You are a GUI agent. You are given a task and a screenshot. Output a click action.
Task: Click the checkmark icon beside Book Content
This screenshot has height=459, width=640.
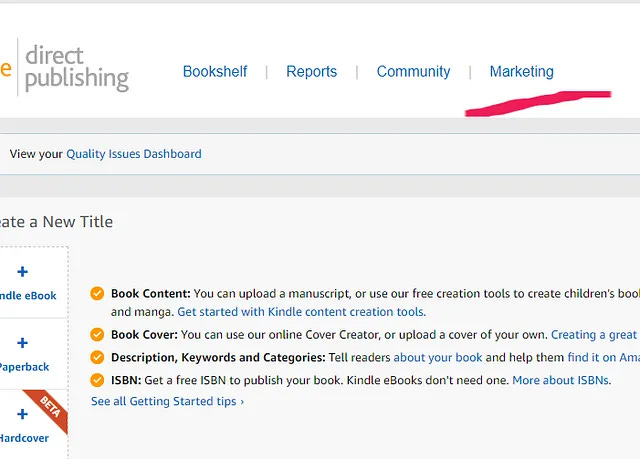click(x=97, y=293)
